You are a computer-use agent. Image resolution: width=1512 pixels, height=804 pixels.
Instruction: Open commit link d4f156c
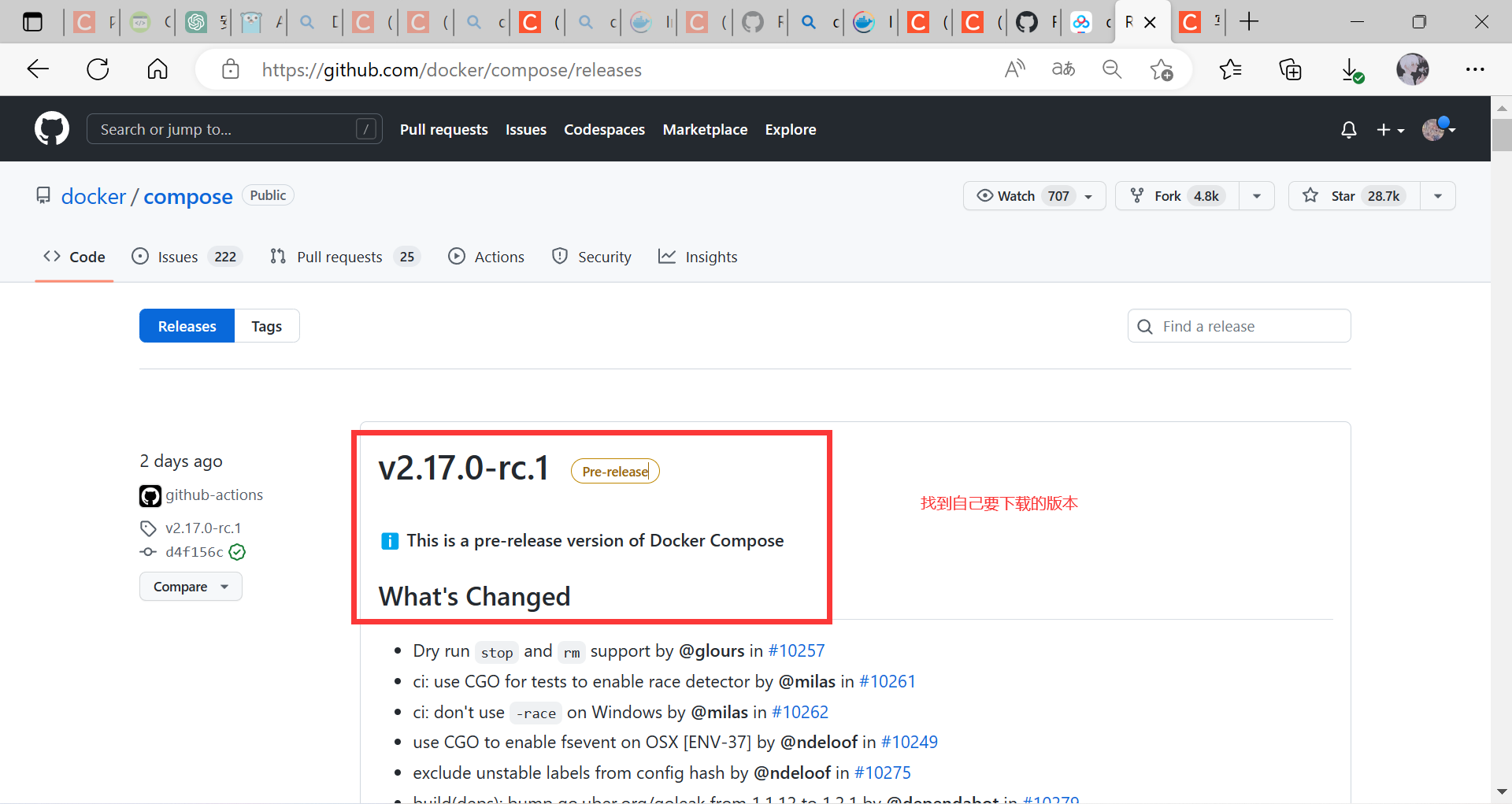(195, 552)
